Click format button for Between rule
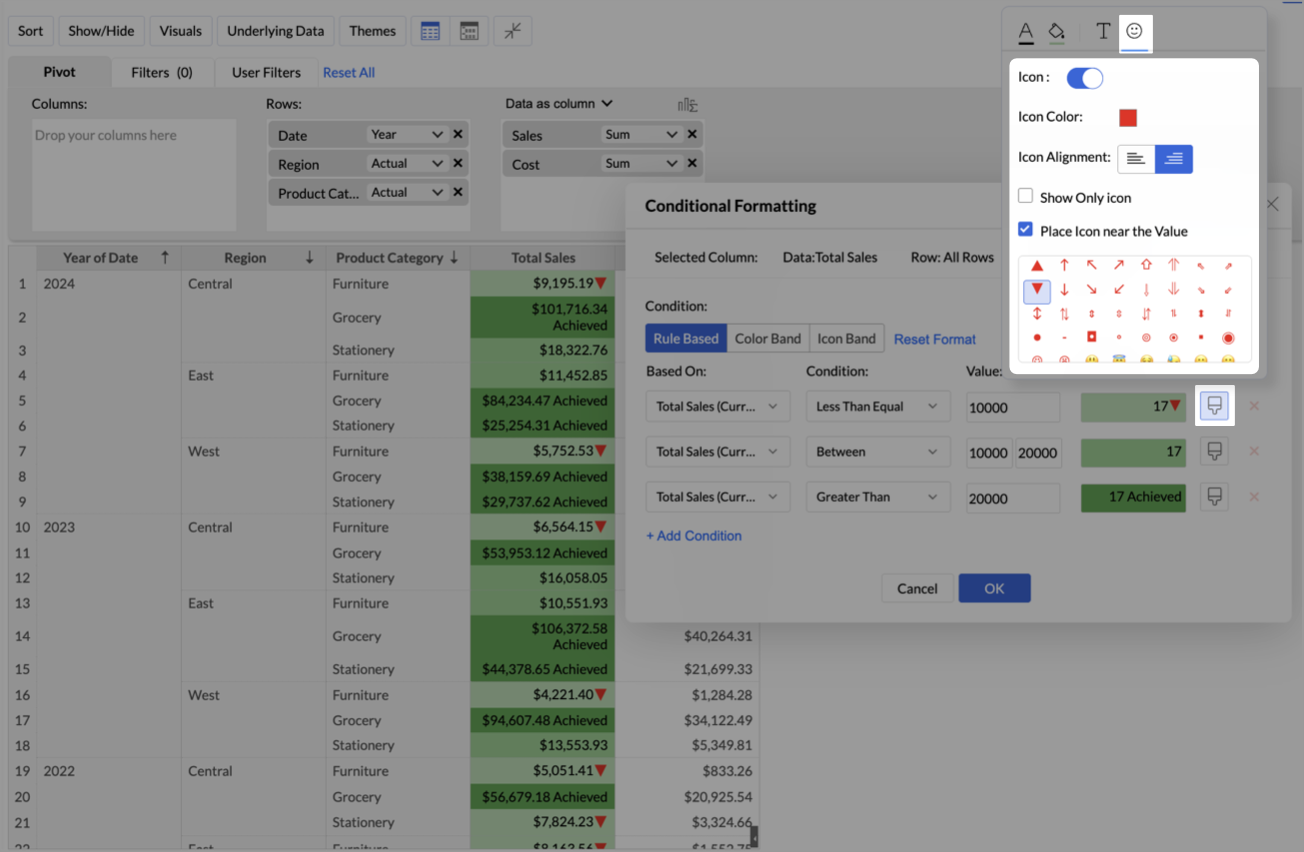The width and height of the screenshot is (1304, 852). (x=1214, y=451)
